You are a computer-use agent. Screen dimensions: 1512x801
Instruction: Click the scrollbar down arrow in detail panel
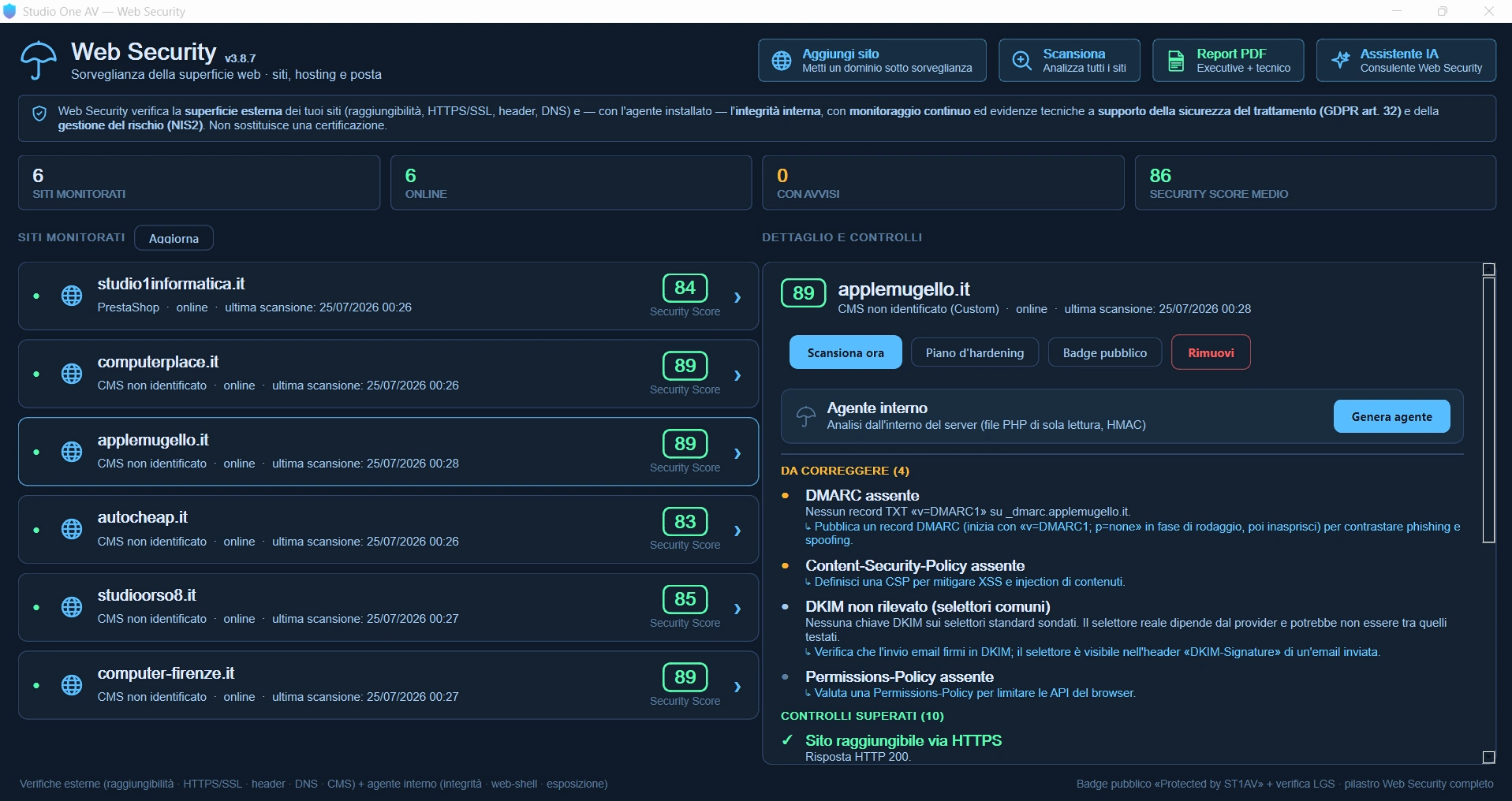1488,758
